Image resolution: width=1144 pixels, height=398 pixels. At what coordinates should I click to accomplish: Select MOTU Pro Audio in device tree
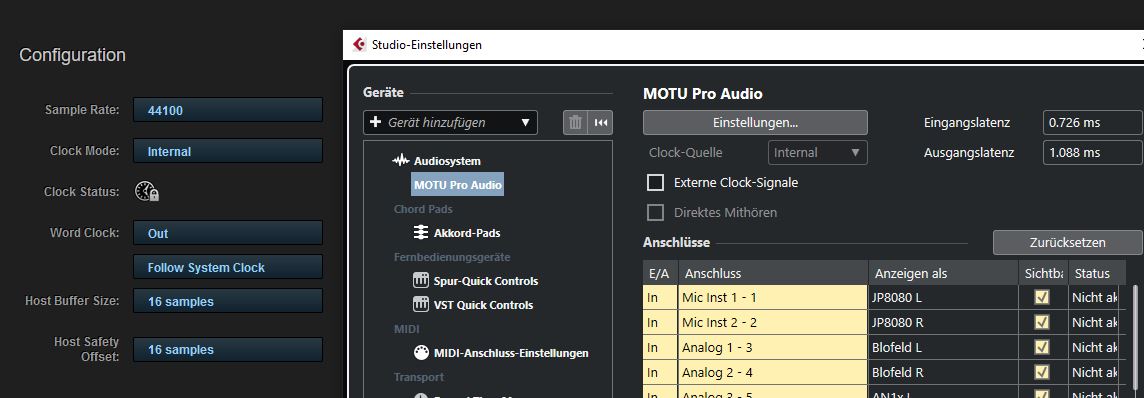click(x=457, y=184)
